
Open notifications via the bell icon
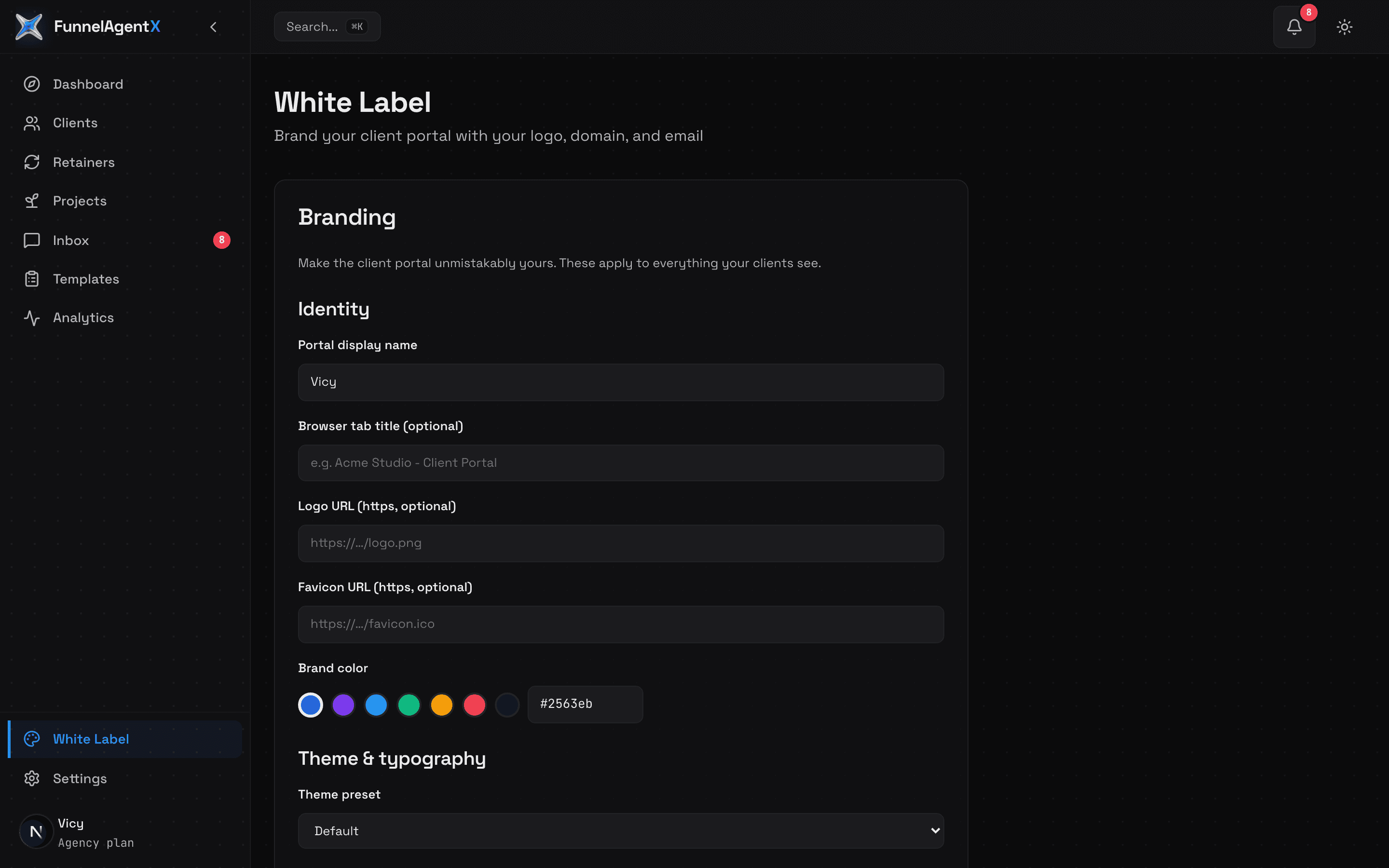pos(1294,27)
